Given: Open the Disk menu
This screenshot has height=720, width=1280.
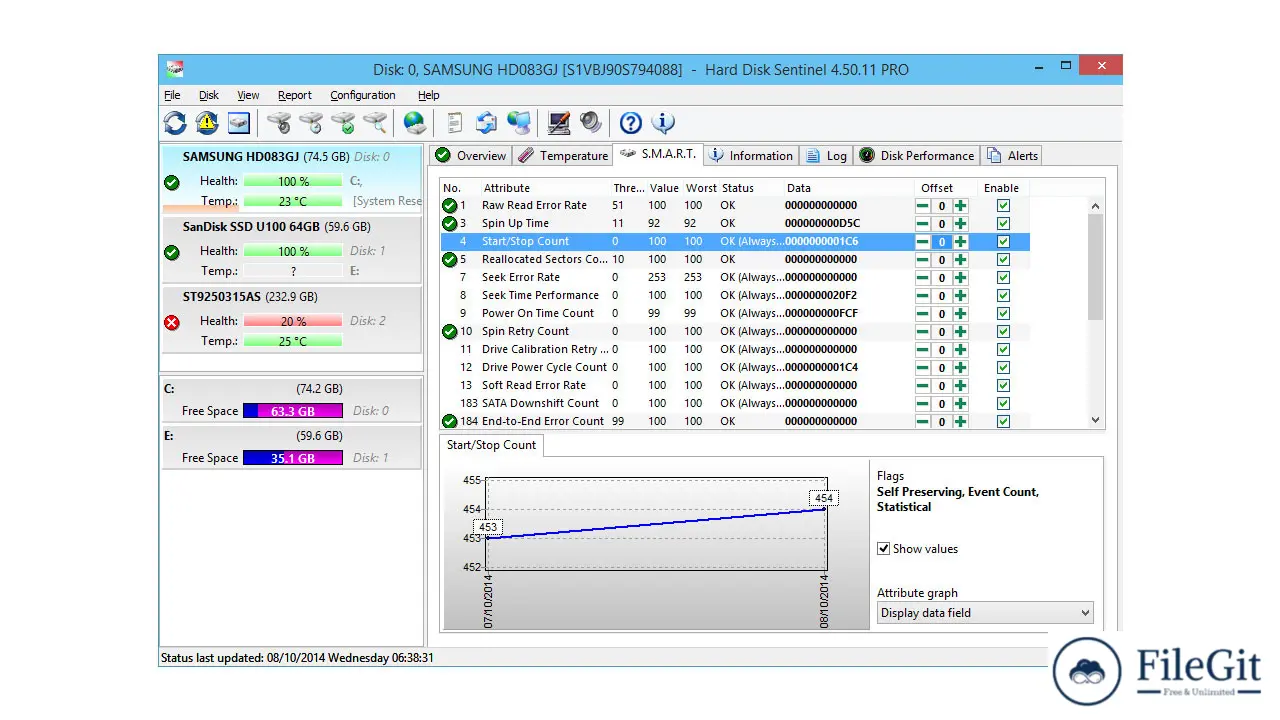Looking at the screenshot, I should pos(208,95).
